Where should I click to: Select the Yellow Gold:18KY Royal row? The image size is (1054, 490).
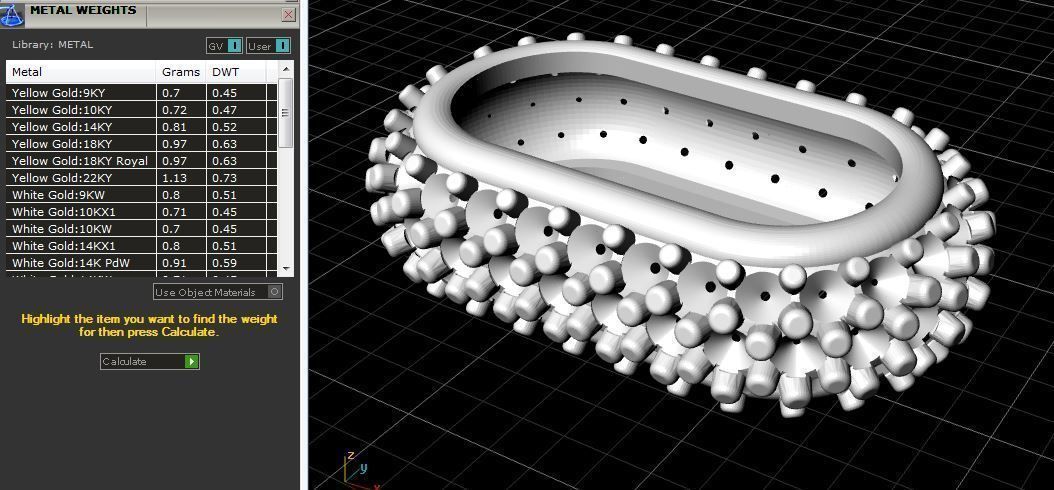(142, 161)
